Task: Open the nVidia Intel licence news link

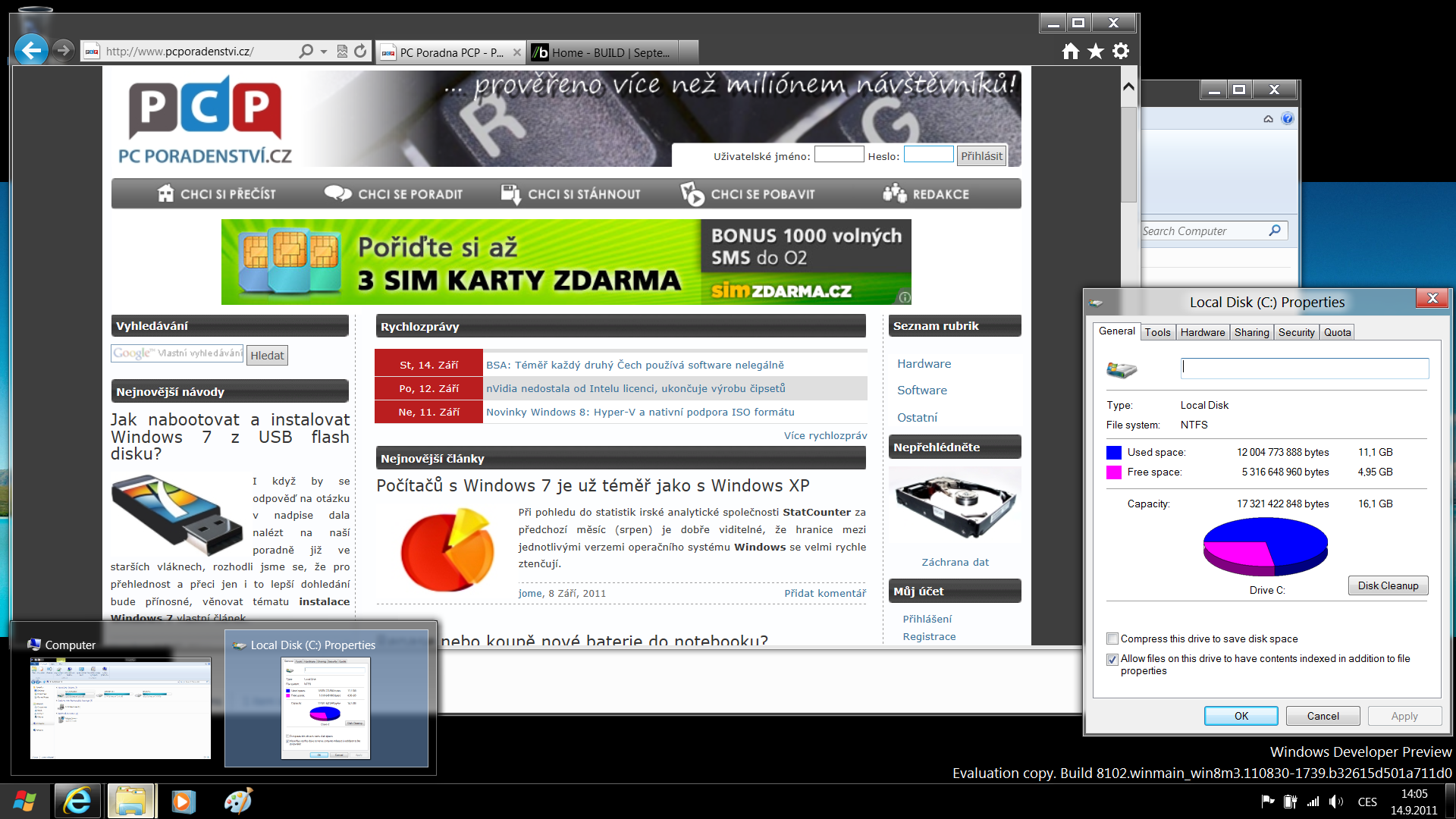Action: tap(635, 388)
